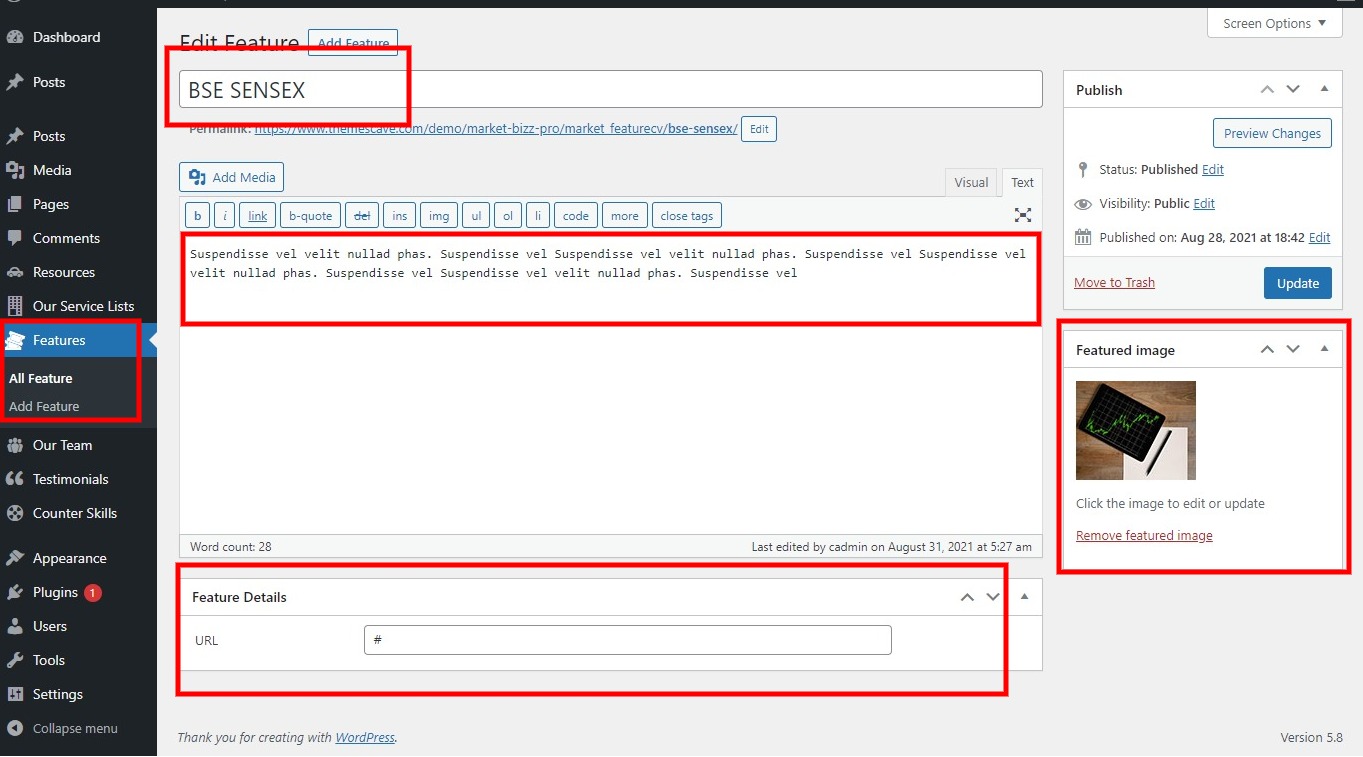The height and width of the screenshot is (757, 1363).
Task: Toggle distraction-free fullscreen editor icon
Action: (1023, 215)
